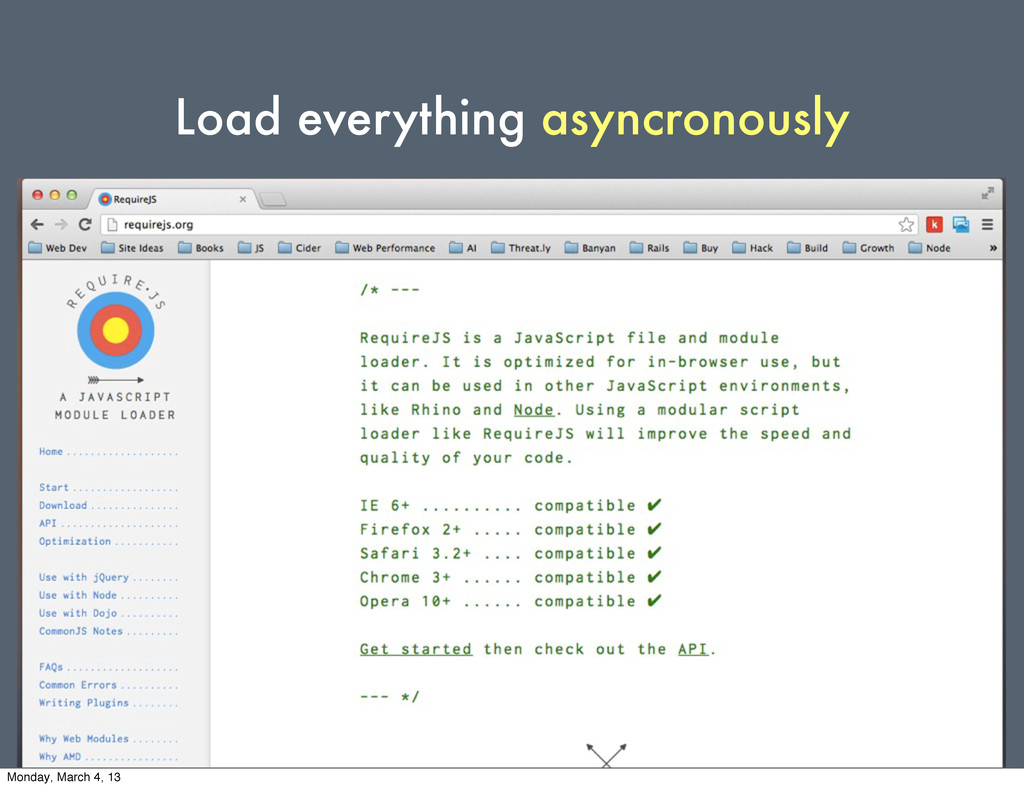
Task: Click the 'IE 6+' compatibility row
Action: pyautogui.click(x=511, y=506)
